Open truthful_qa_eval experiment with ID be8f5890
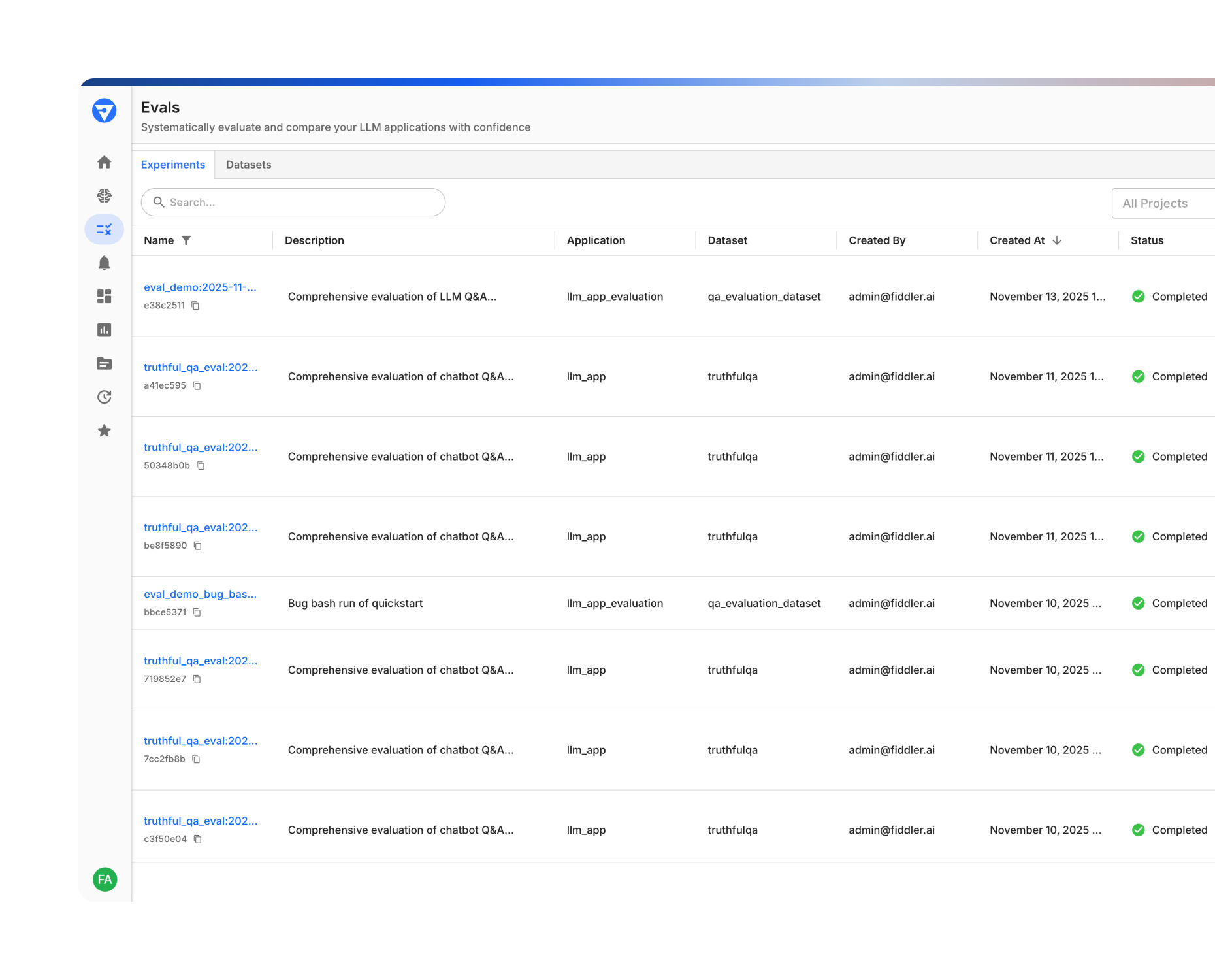Screen dimensions: 1215x980 pyautogui.click(x=201, y=527)
